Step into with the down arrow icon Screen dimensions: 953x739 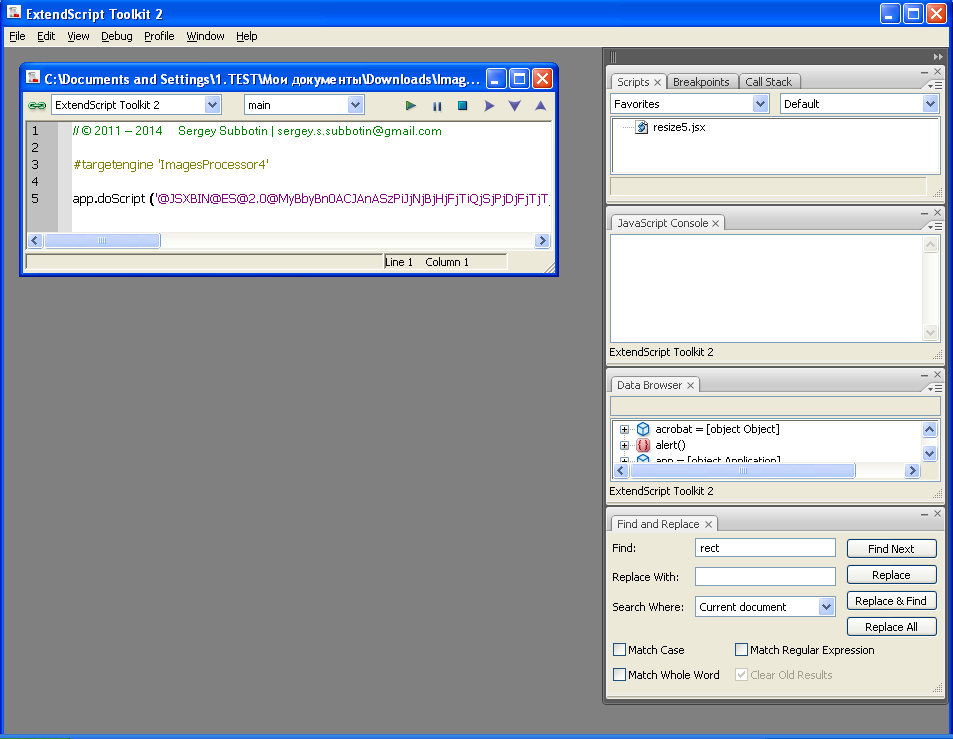pyautogui.click(x=514, y=106)
